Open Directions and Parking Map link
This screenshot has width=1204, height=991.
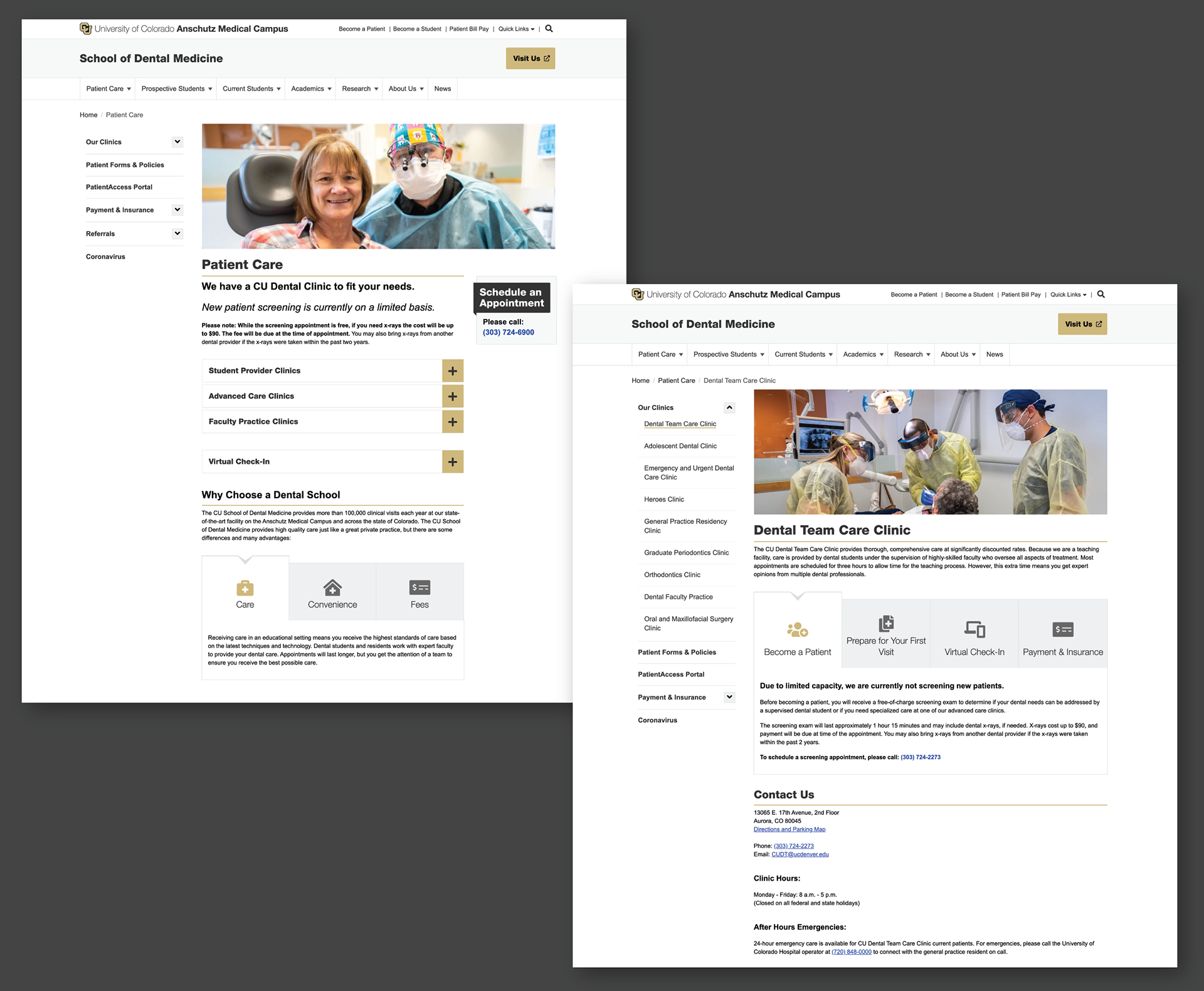coord(789,829)
